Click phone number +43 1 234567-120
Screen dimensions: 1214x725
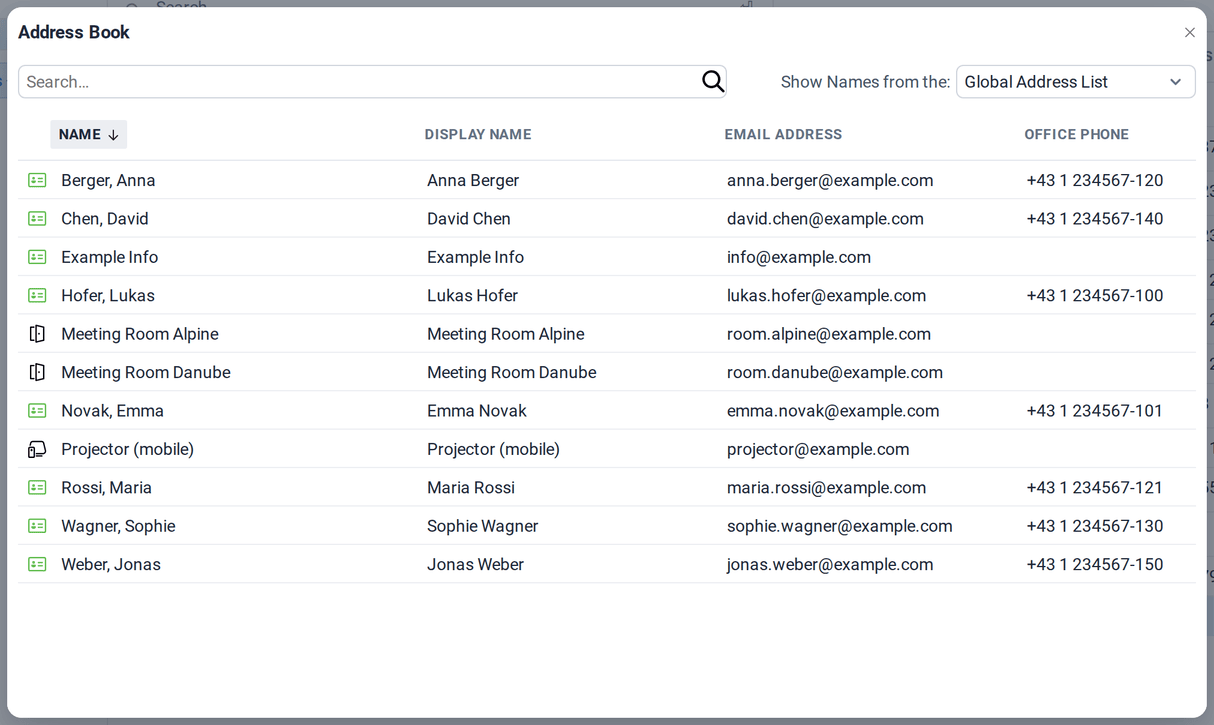(x=1095, y=181)
